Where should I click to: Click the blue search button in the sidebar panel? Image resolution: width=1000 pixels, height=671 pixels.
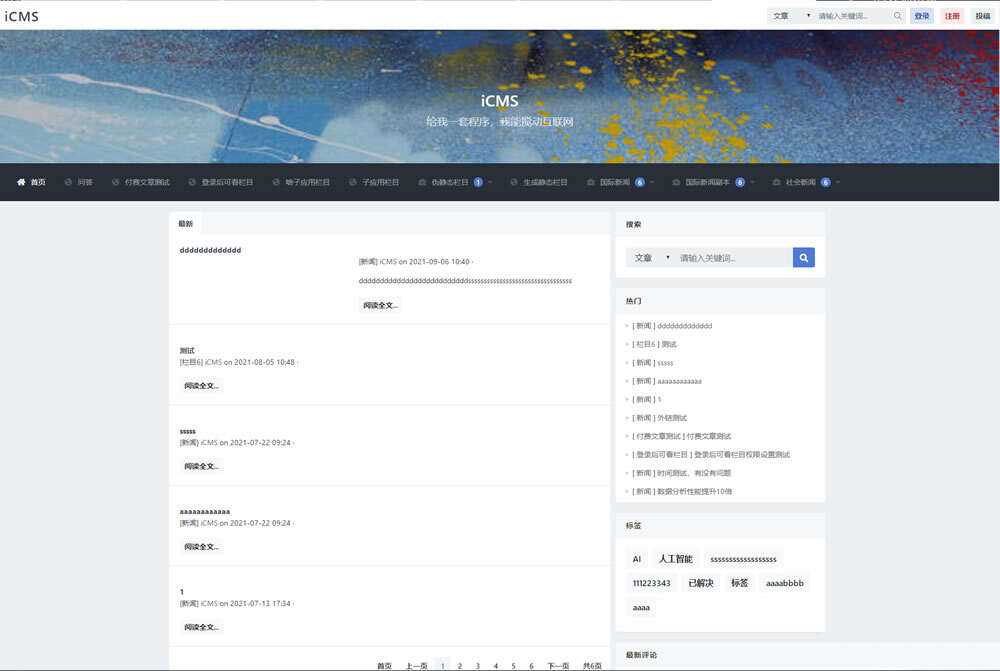point(803,257)
